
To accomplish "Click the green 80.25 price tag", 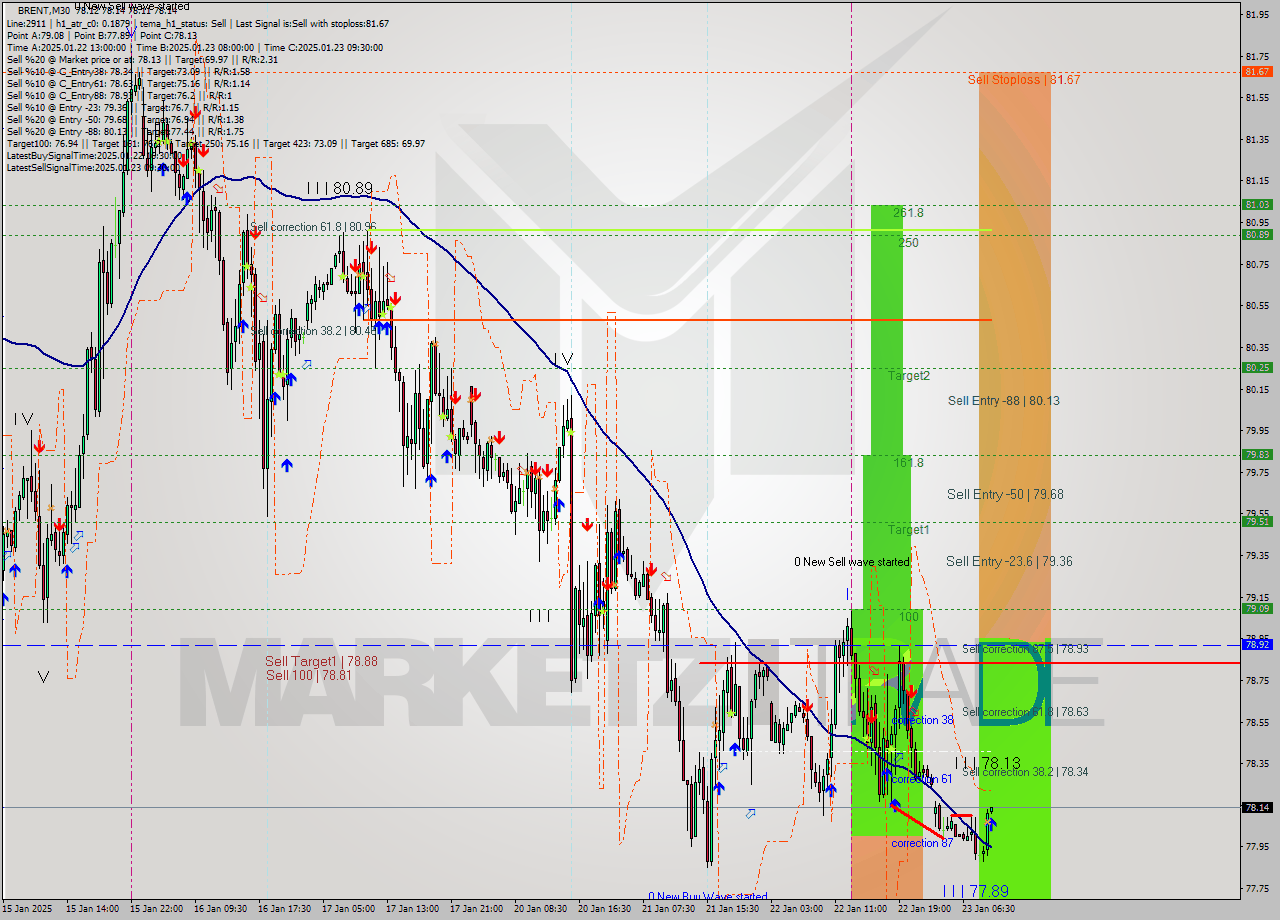I will click(x=1257, y=368).
